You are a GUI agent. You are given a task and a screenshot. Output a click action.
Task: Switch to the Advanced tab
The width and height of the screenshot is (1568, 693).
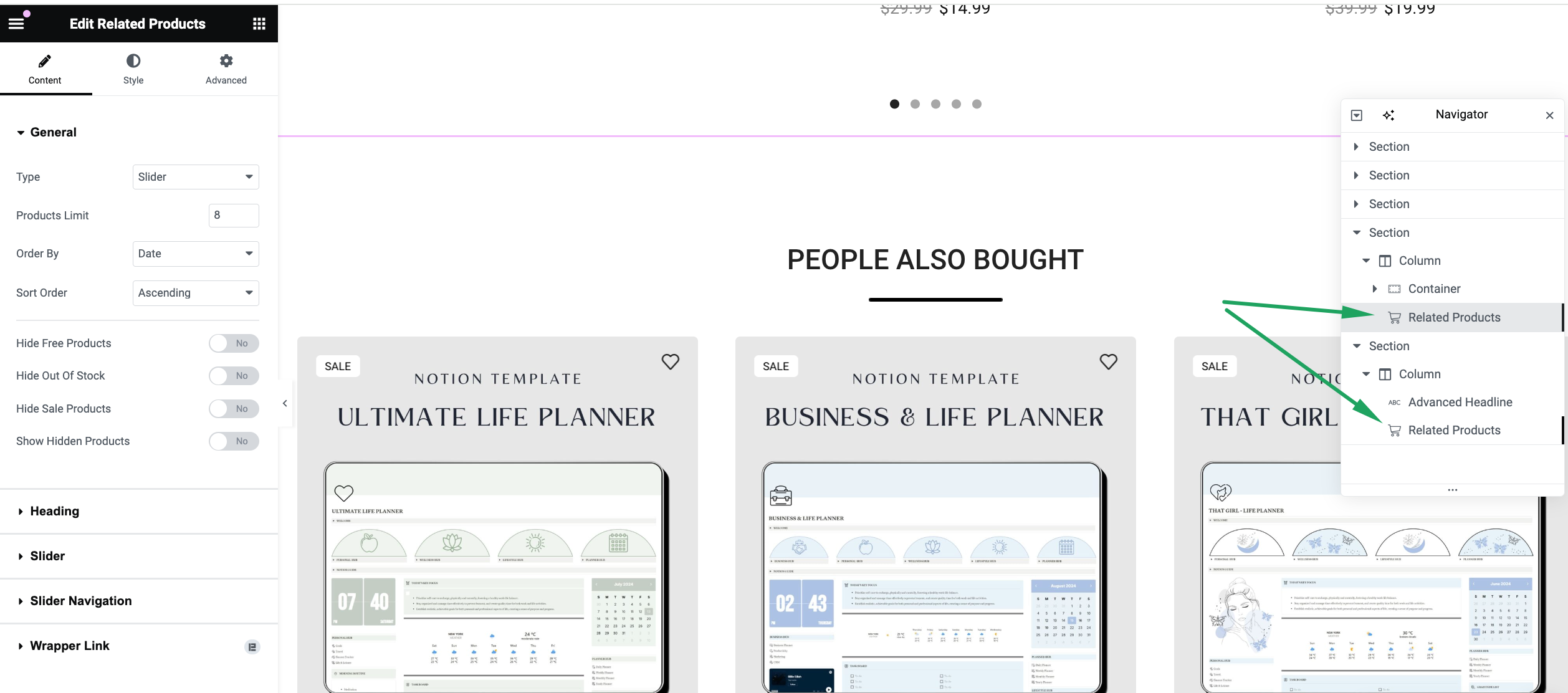coord(226,69)
